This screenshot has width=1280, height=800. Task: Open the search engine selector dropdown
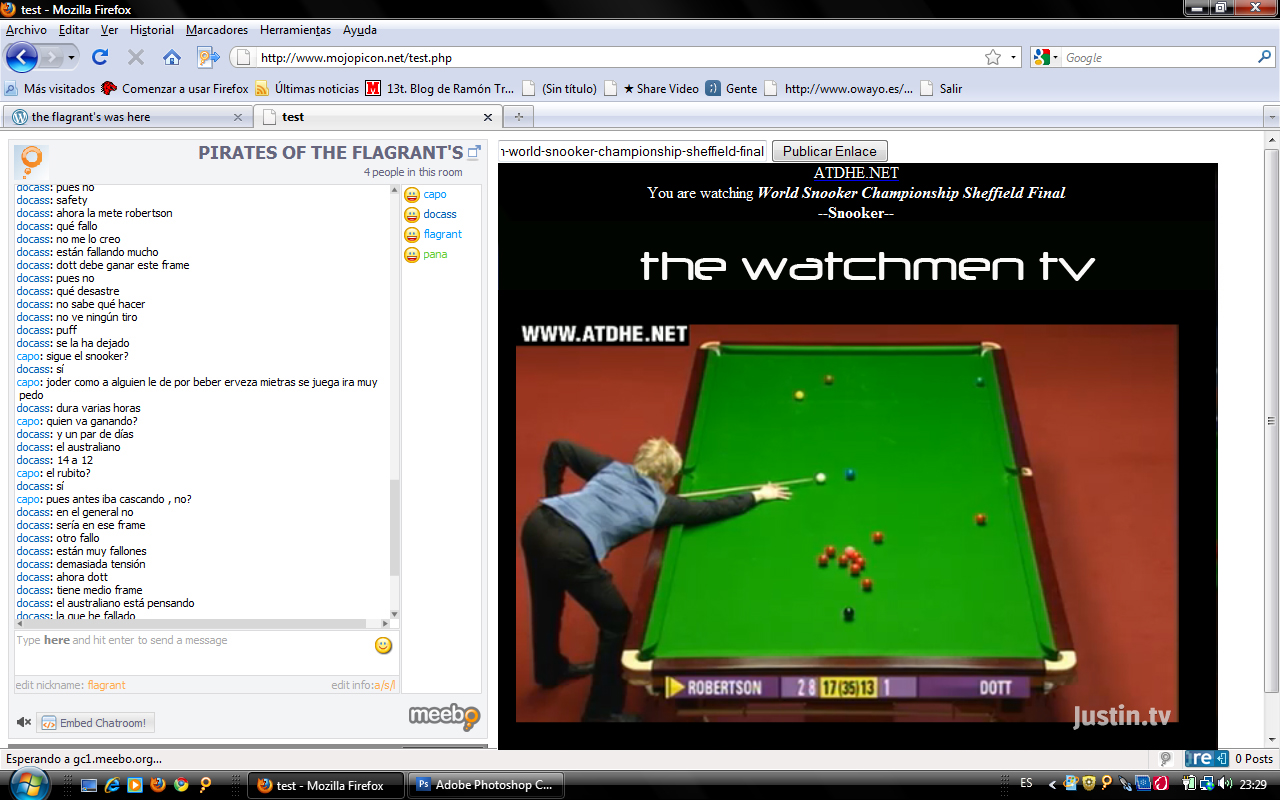click(x=1055, y=58)
